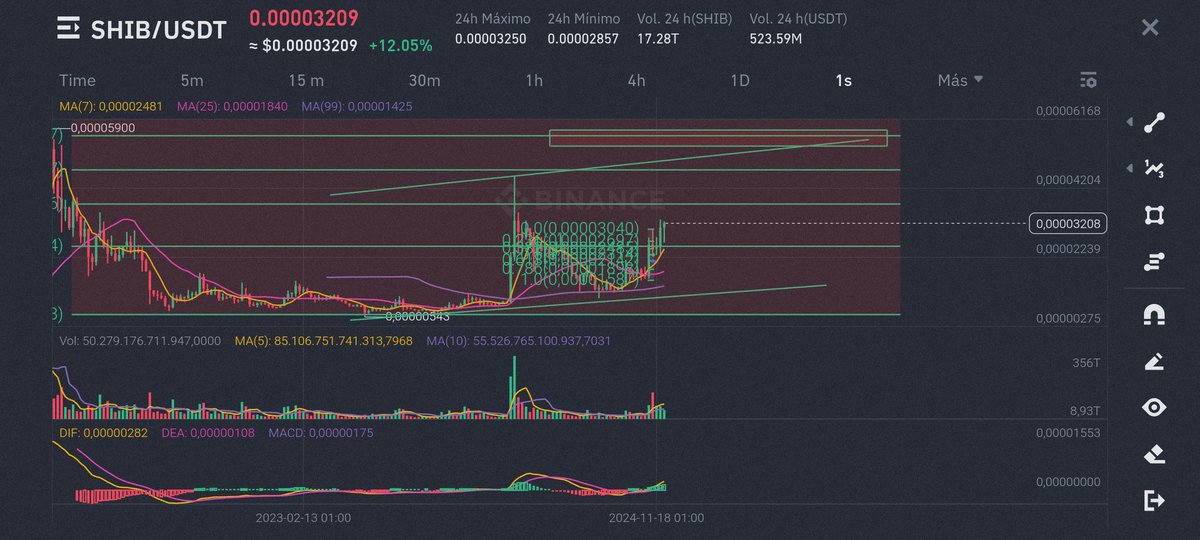This screenshot has width=1200, height=540.
Task: Click the MA(25) indicator label
Action: click(231, 105)
